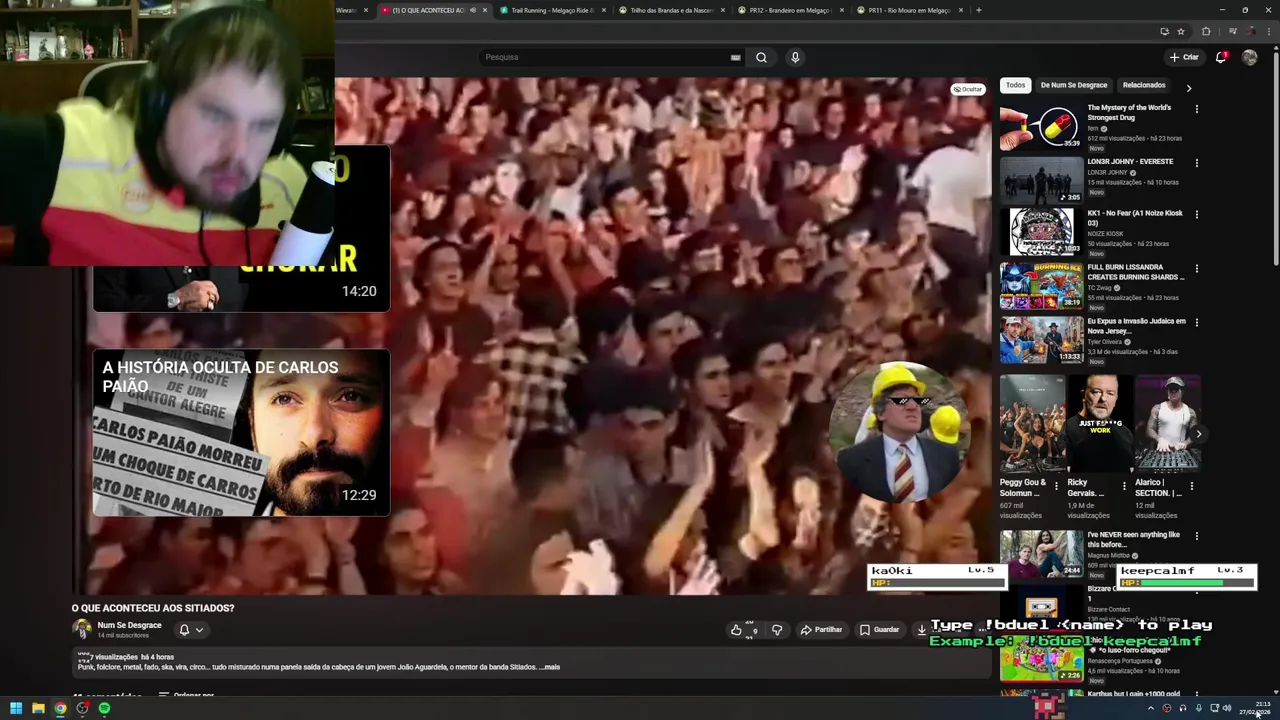Image resolution: width=1280 pixels, height=720 pixels.
Task: Open options for Mystery of World's Strongest Drug
Action: (x=1196, y=108)
